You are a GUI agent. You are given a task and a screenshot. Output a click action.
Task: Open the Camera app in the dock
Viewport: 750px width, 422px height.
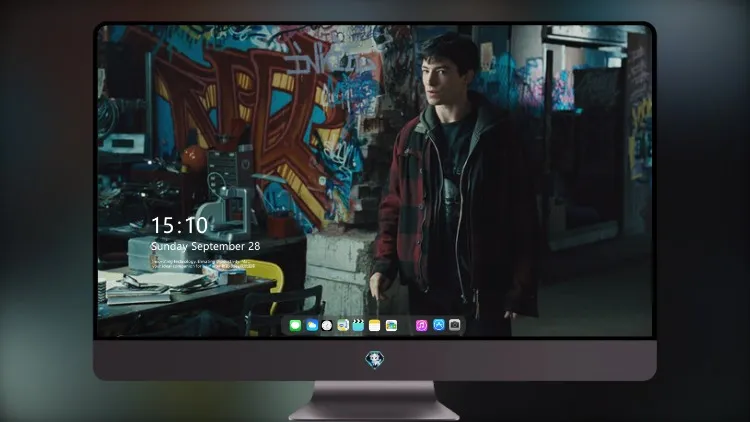pos(455,325)
